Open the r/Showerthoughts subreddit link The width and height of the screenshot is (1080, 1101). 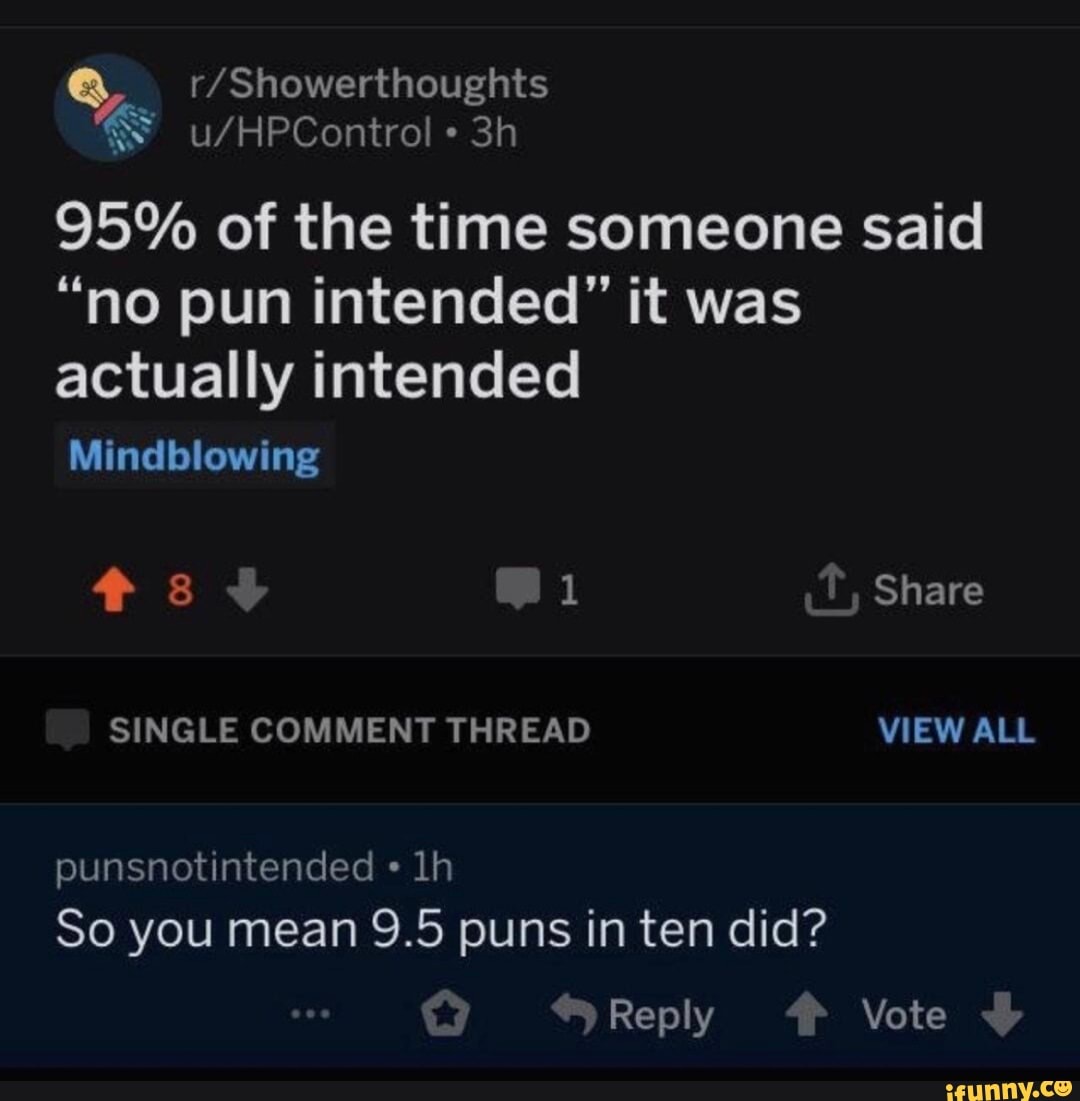pyautogui.click(x=369, y=85)
